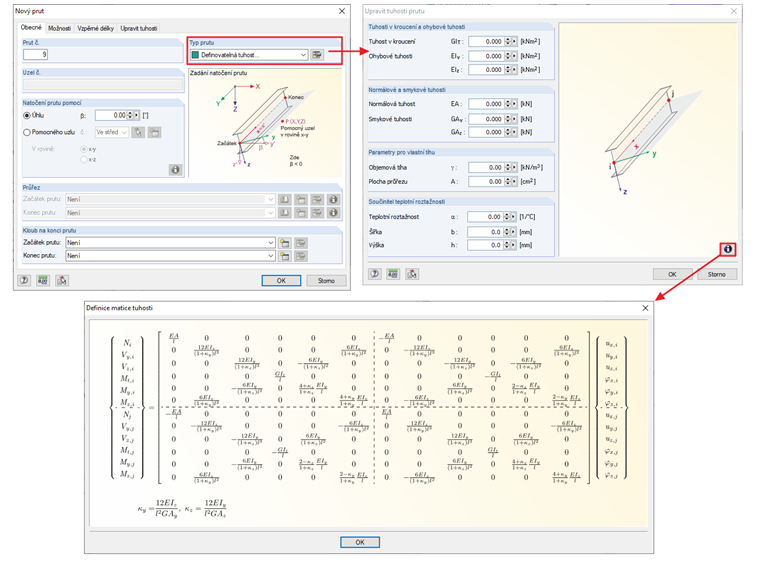This screenshot has width=760, height=579.
Task: Edit hinge for Kloub Začátek prutu
Action: (301, 243)
